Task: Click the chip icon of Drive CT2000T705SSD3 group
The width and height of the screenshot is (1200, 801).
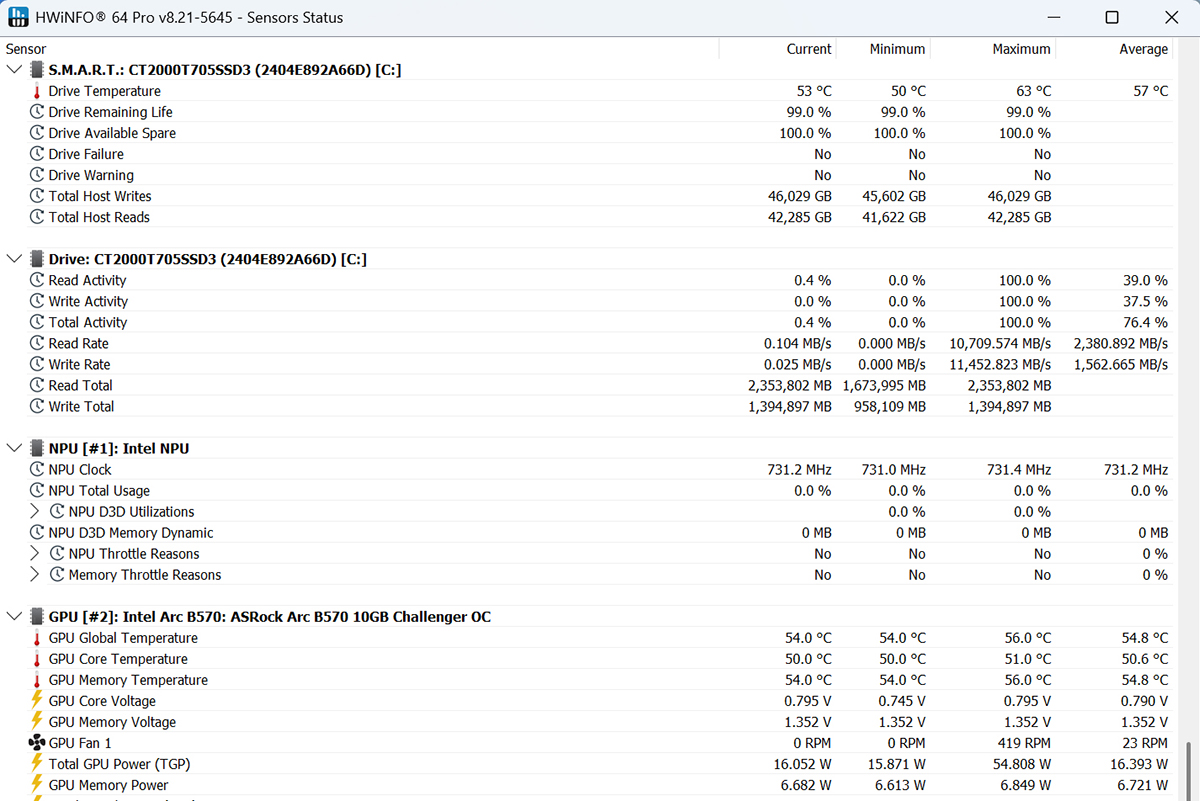Action: (37, 259)
